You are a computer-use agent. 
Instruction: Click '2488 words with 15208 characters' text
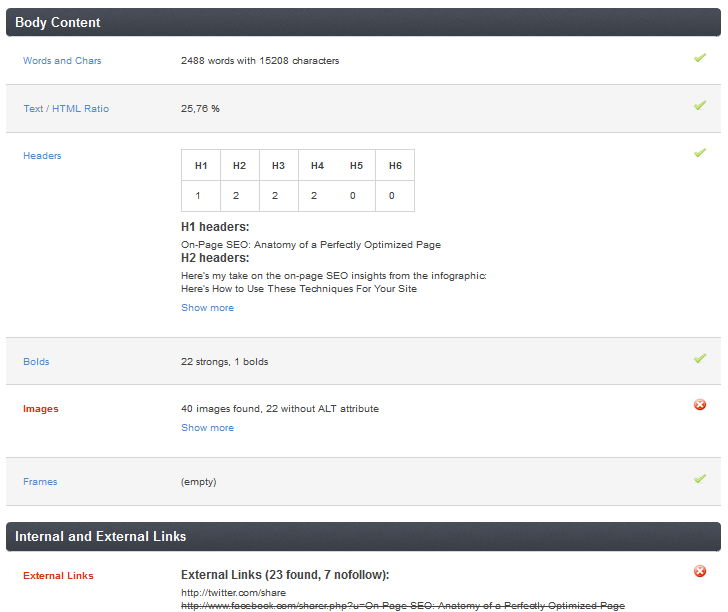tap(260, 61)
